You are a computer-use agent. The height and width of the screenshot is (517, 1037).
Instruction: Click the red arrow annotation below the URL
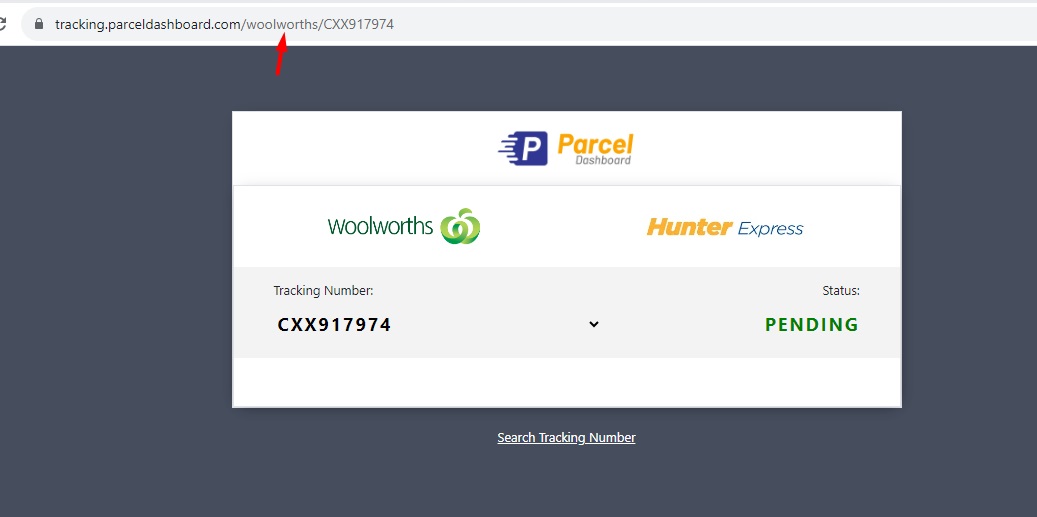(x=281, y=56)
